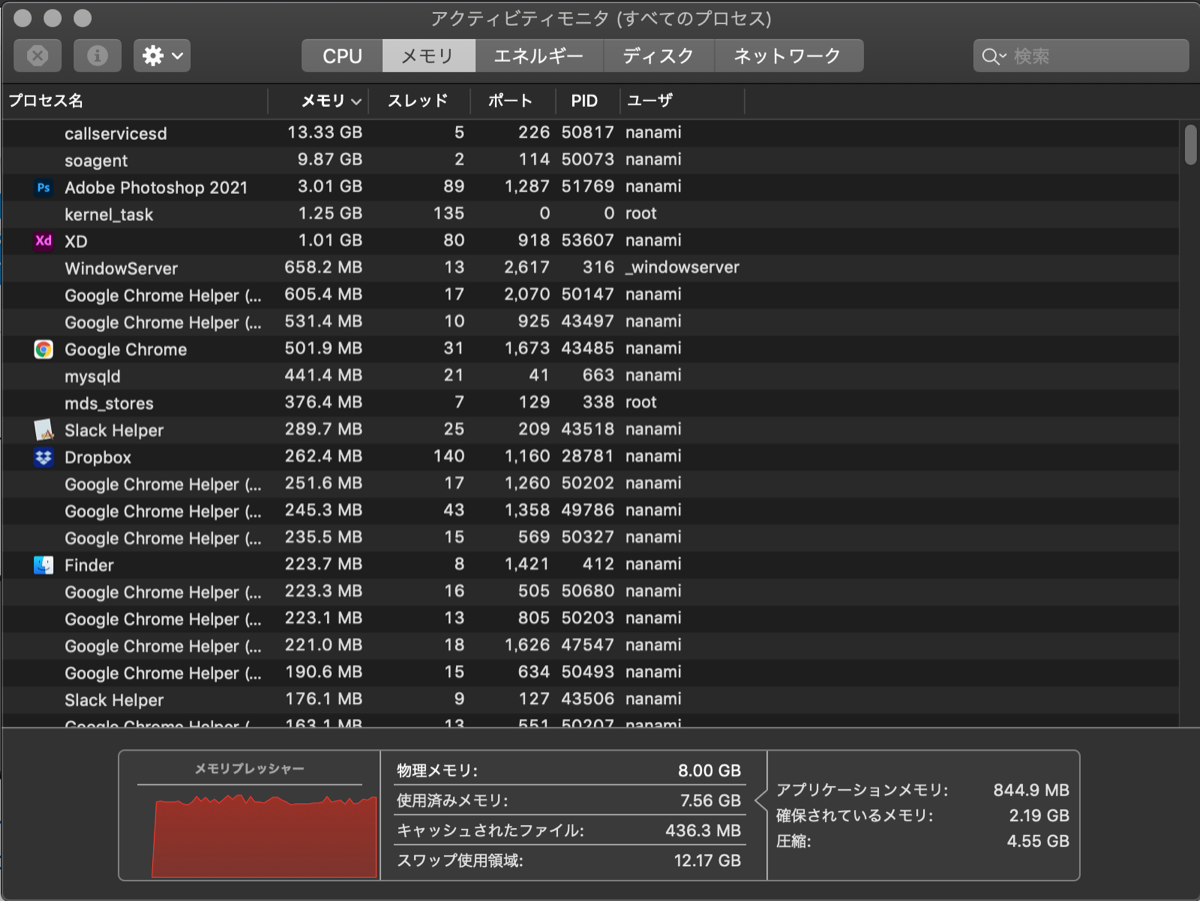Click the _windowserver user cell
The image size is (1200, 901).
coord(682,267)
